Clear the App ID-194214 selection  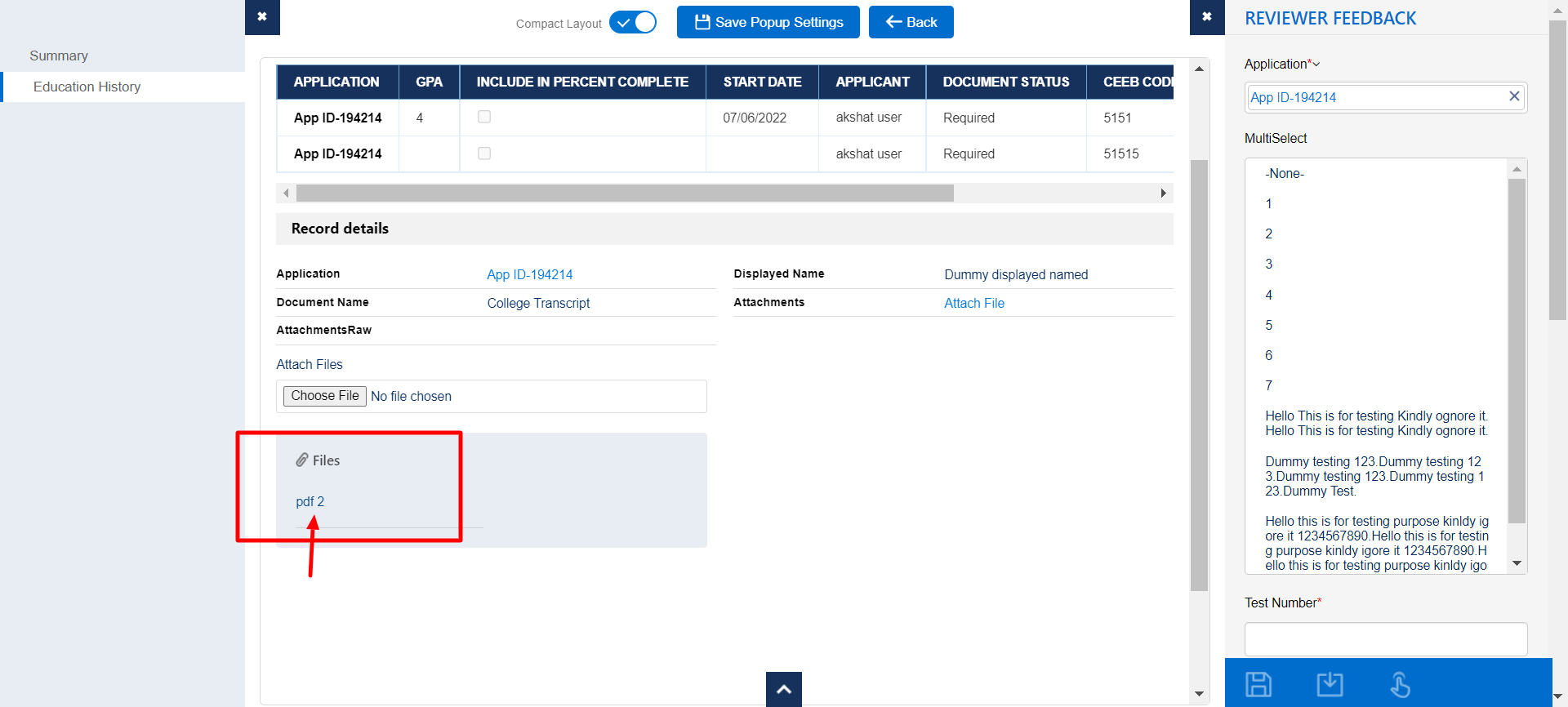pyautogui.click(x=1513, y=96)
